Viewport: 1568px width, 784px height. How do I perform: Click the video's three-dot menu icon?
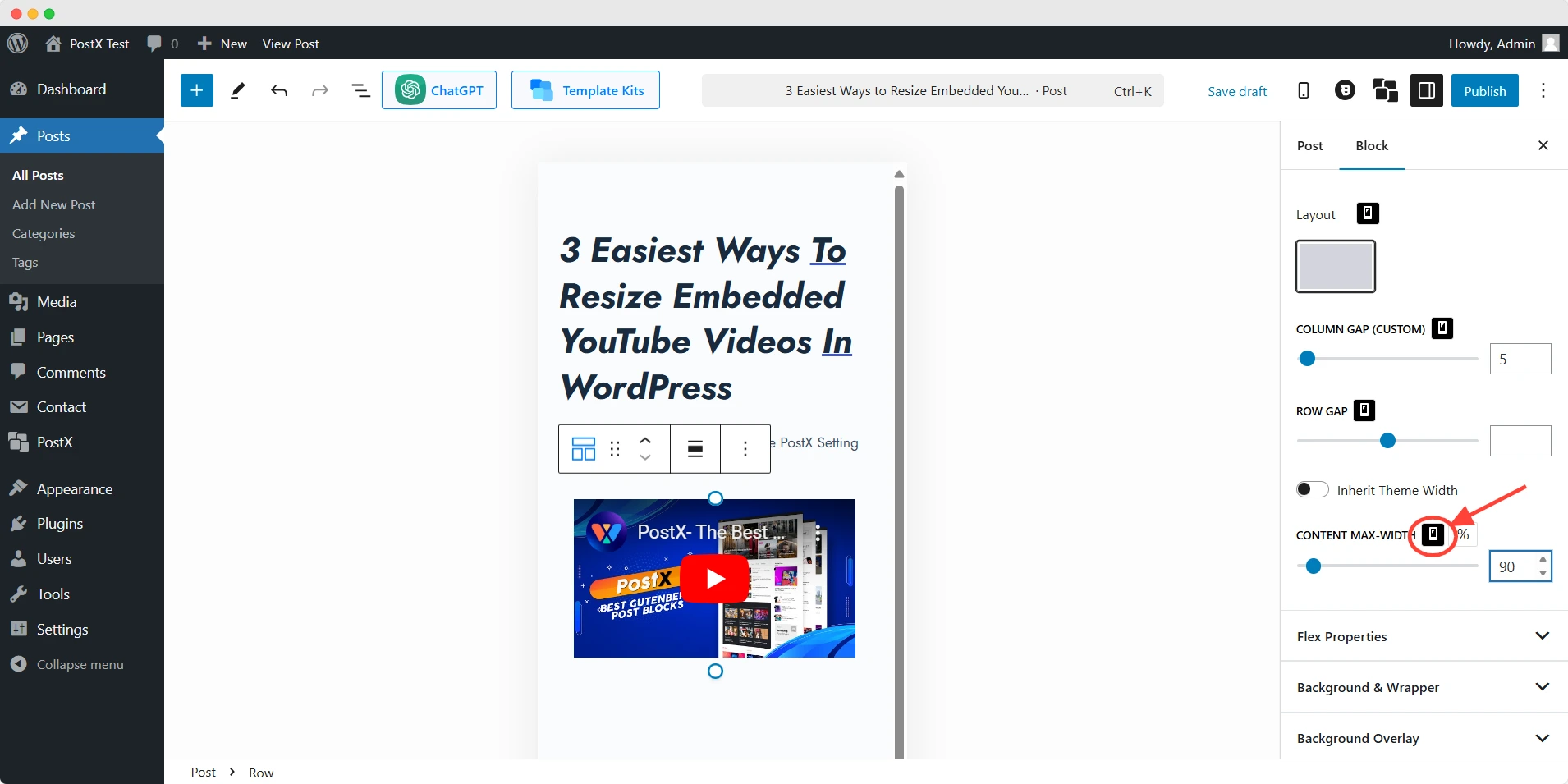click(819, 532)
